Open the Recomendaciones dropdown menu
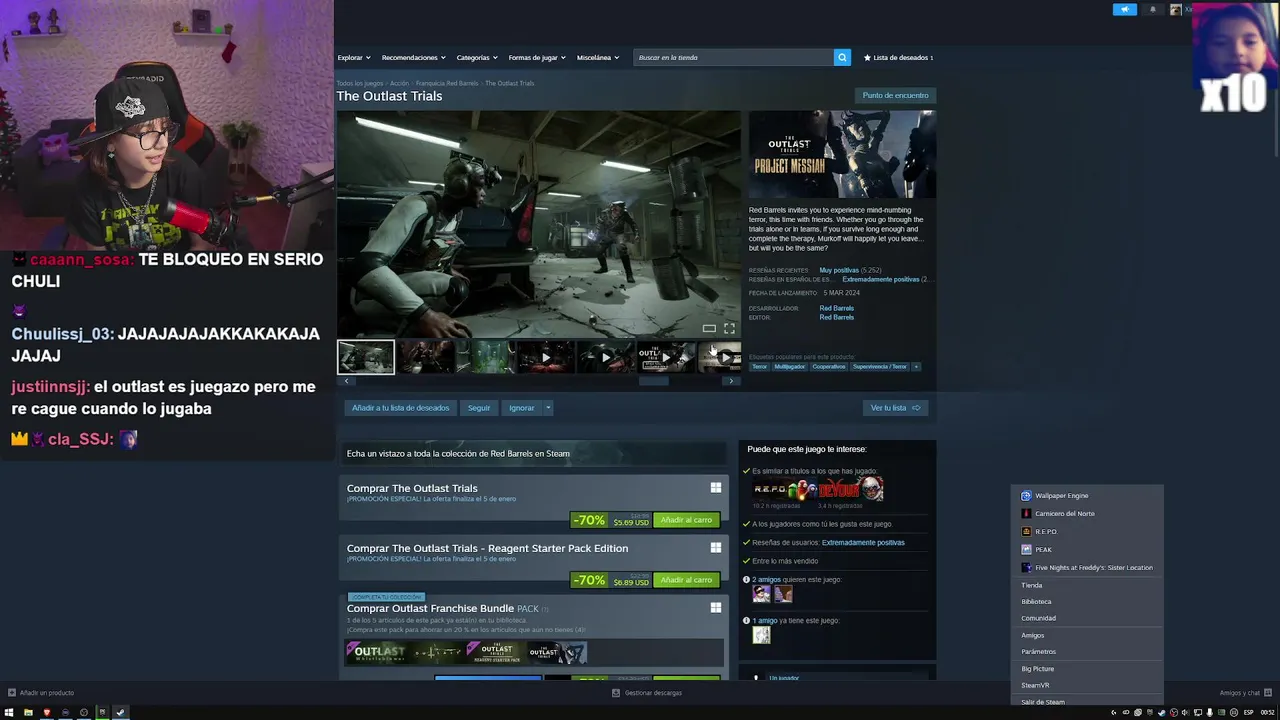 414,58
